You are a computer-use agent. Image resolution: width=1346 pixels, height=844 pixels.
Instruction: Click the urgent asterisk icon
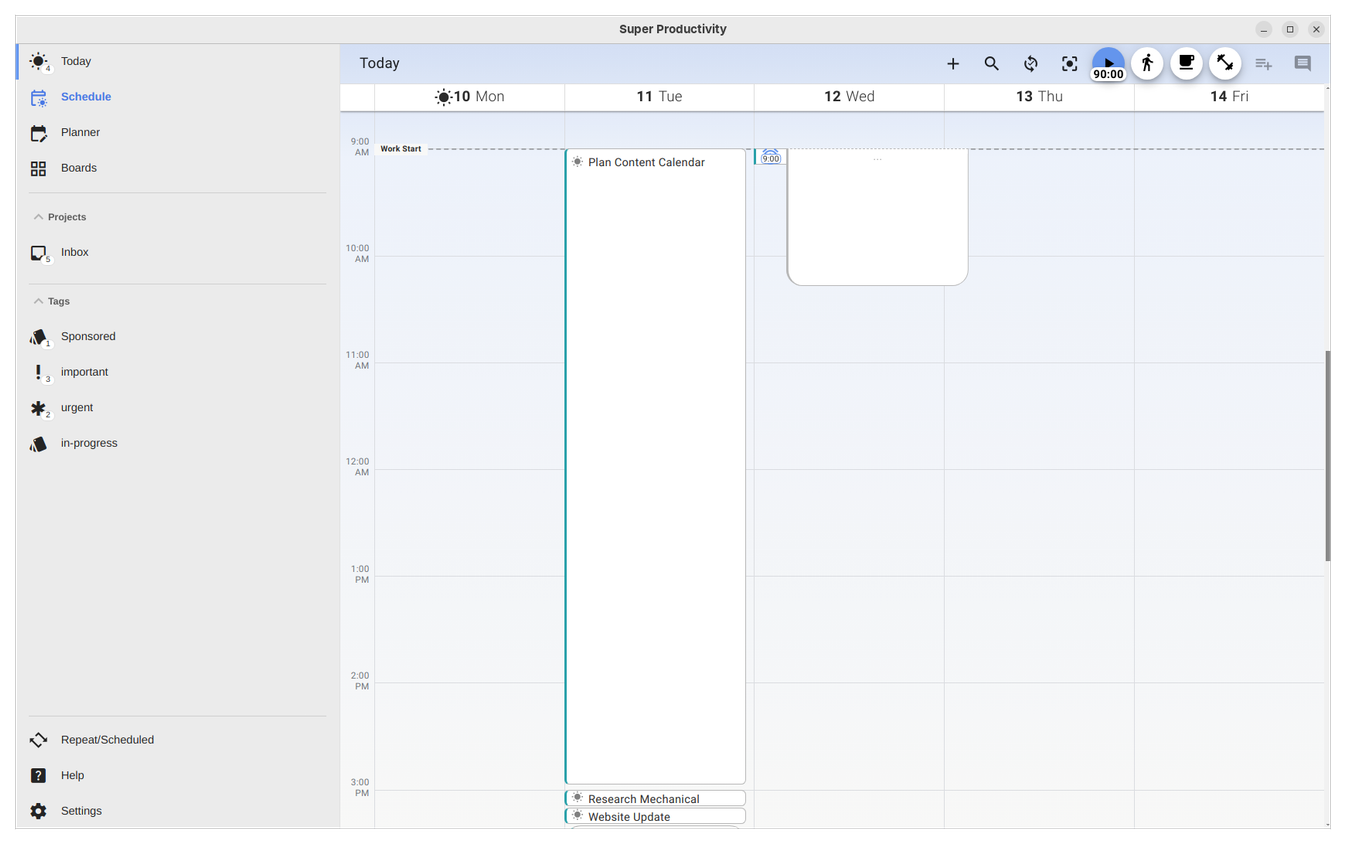click(38, 408)
